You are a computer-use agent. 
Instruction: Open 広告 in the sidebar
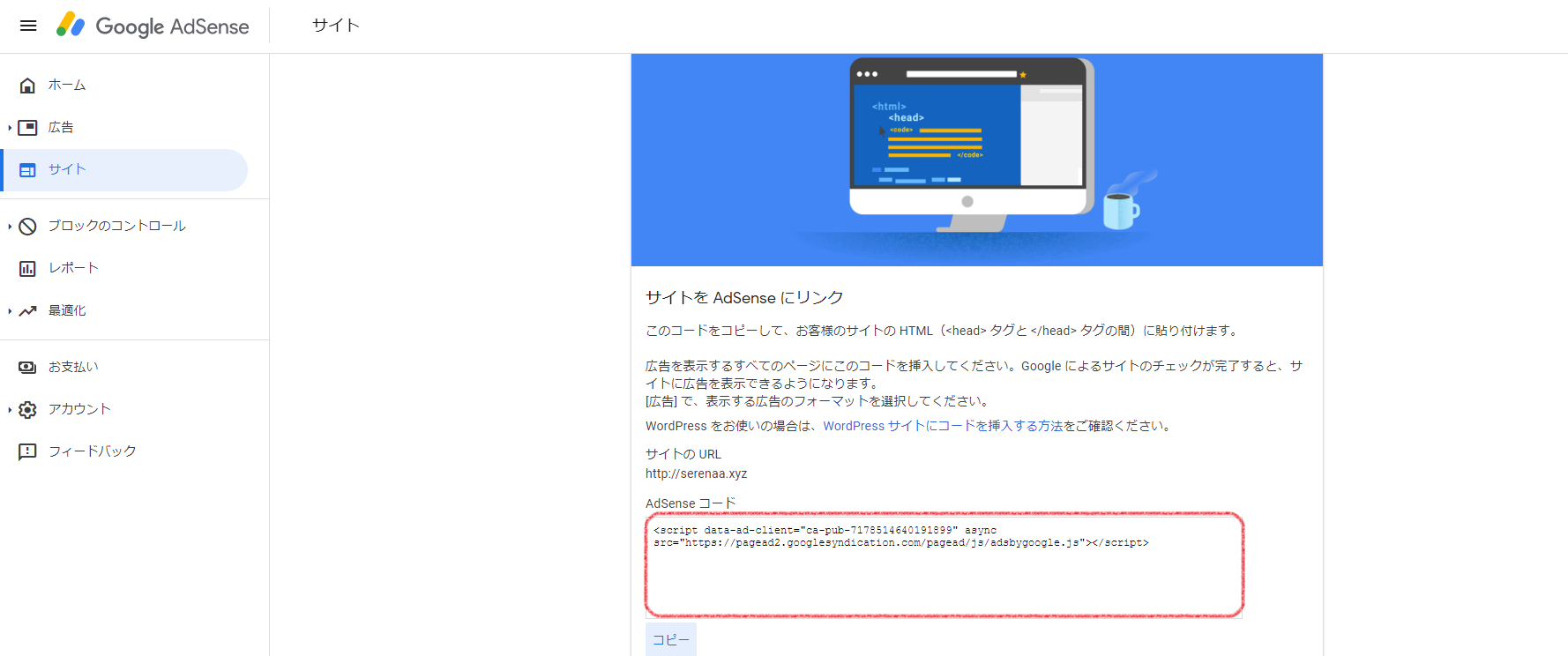tap(125, 128)
